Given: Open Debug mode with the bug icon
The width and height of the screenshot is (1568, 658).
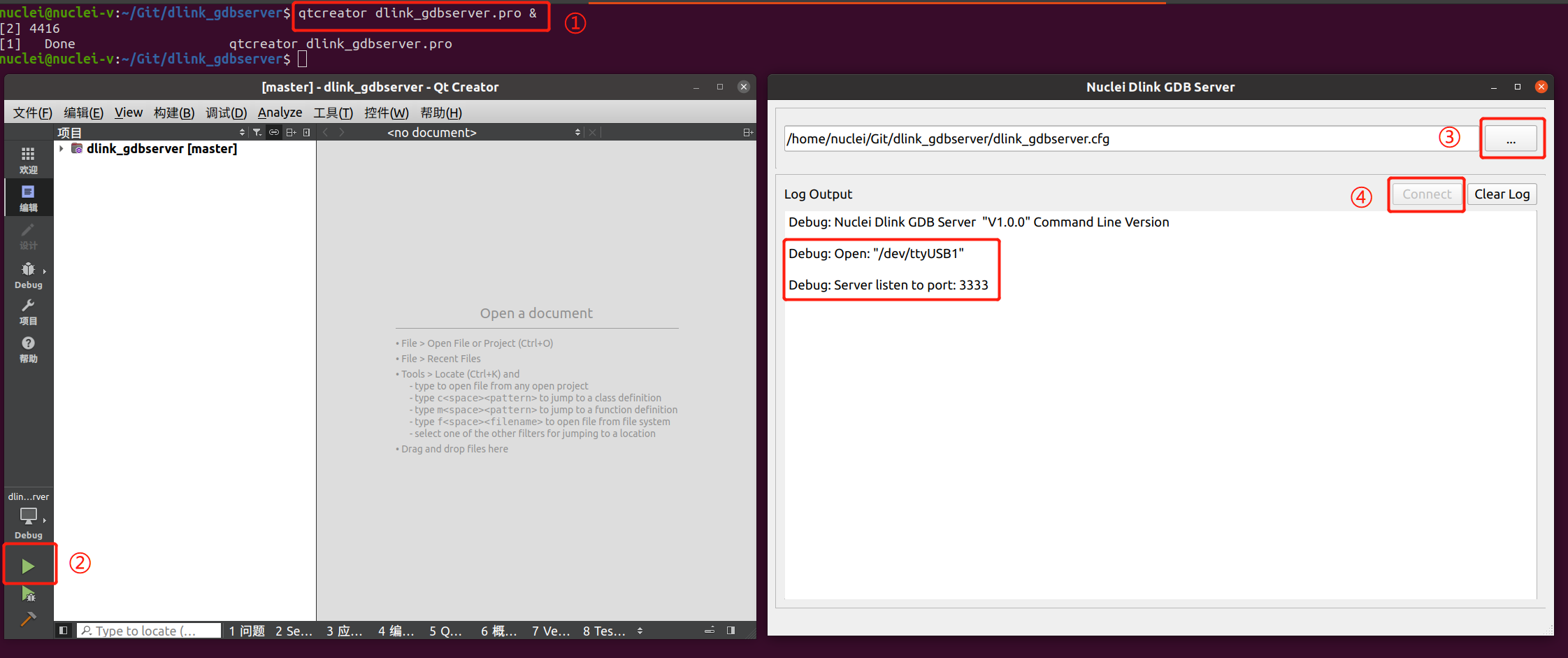Looking at the screenshot, I should pyautogui.click(x=28, y=275).
